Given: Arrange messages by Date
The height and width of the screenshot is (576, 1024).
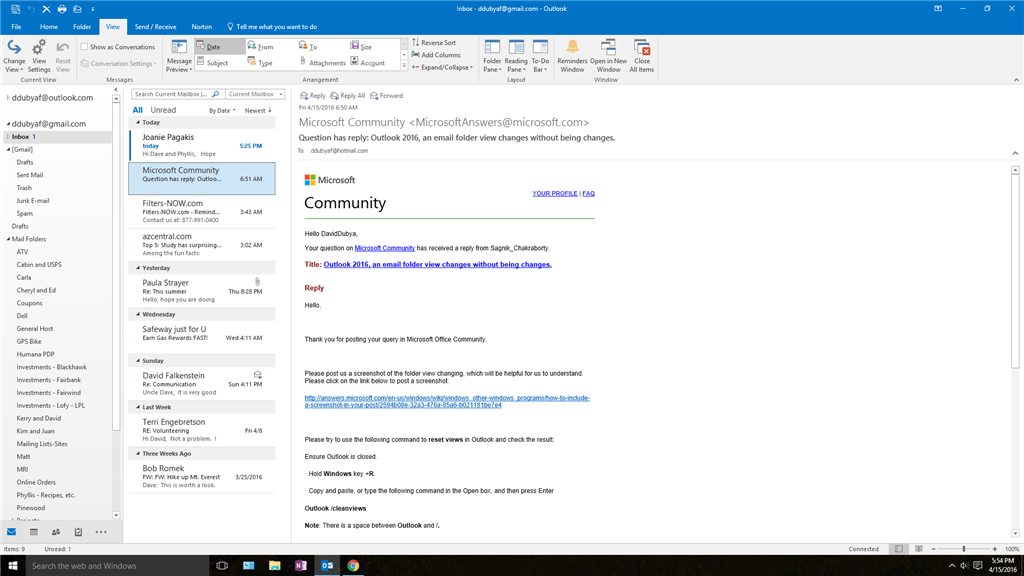Looking at the screenshot, I should coord(220,46).
